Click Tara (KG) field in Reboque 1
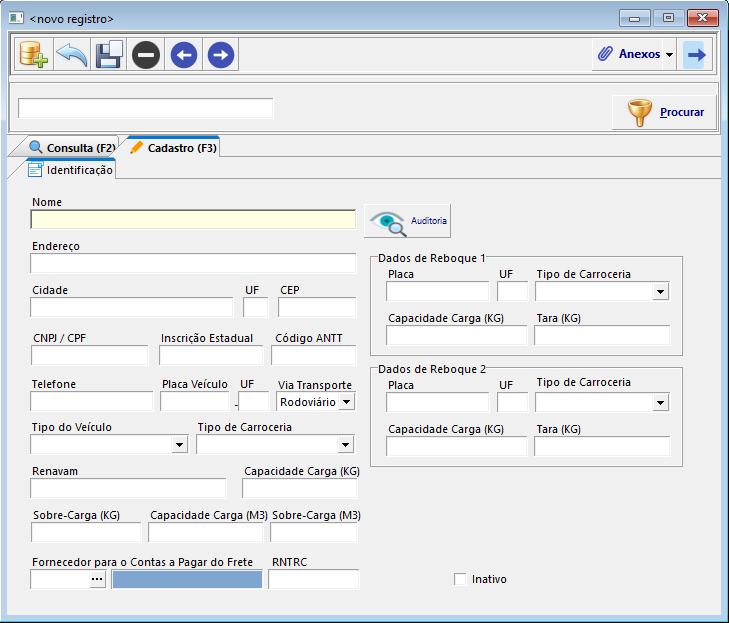Viewport: 729px width, 623px height. (602, 335)
